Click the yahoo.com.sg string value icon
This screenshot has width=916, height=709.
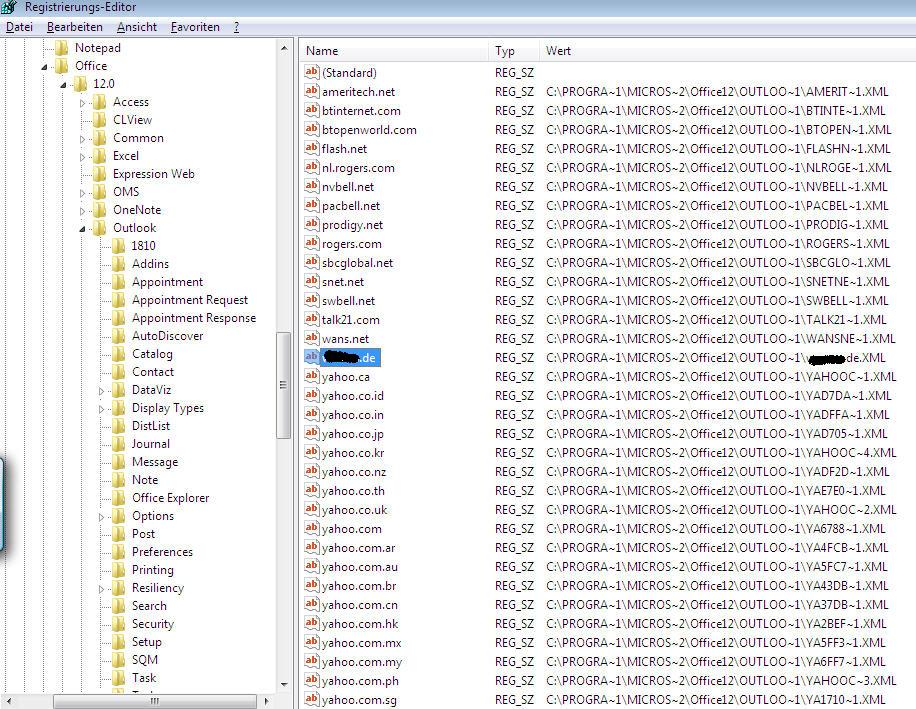pos(311,699)
